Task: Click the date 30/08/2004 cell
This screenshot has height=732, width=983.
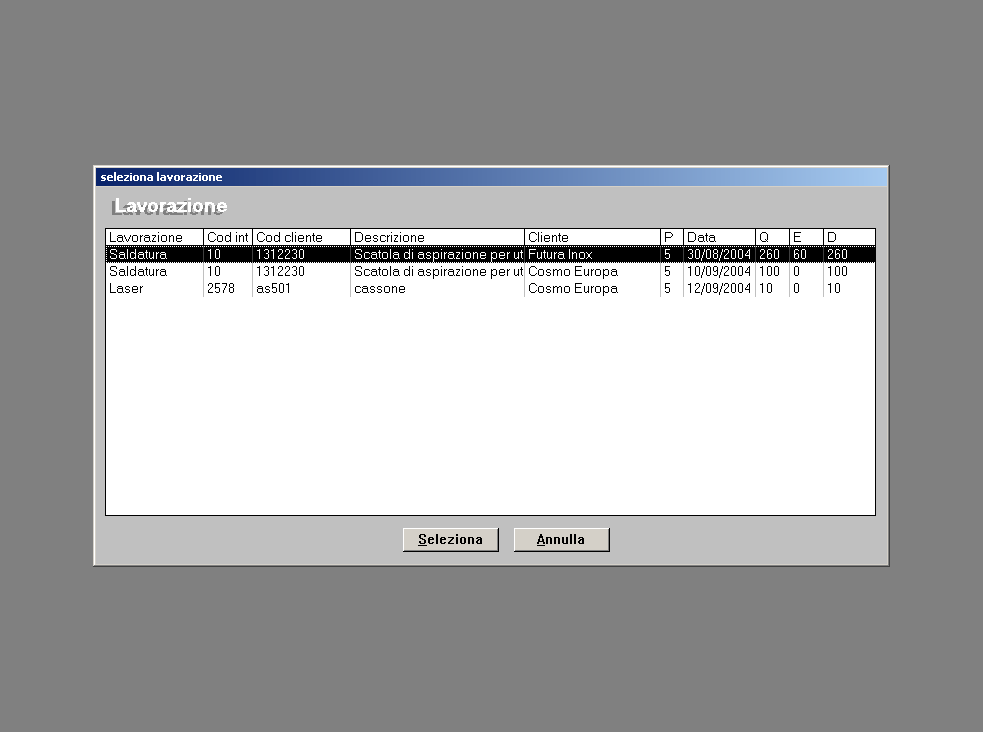Action: point(720,254)
